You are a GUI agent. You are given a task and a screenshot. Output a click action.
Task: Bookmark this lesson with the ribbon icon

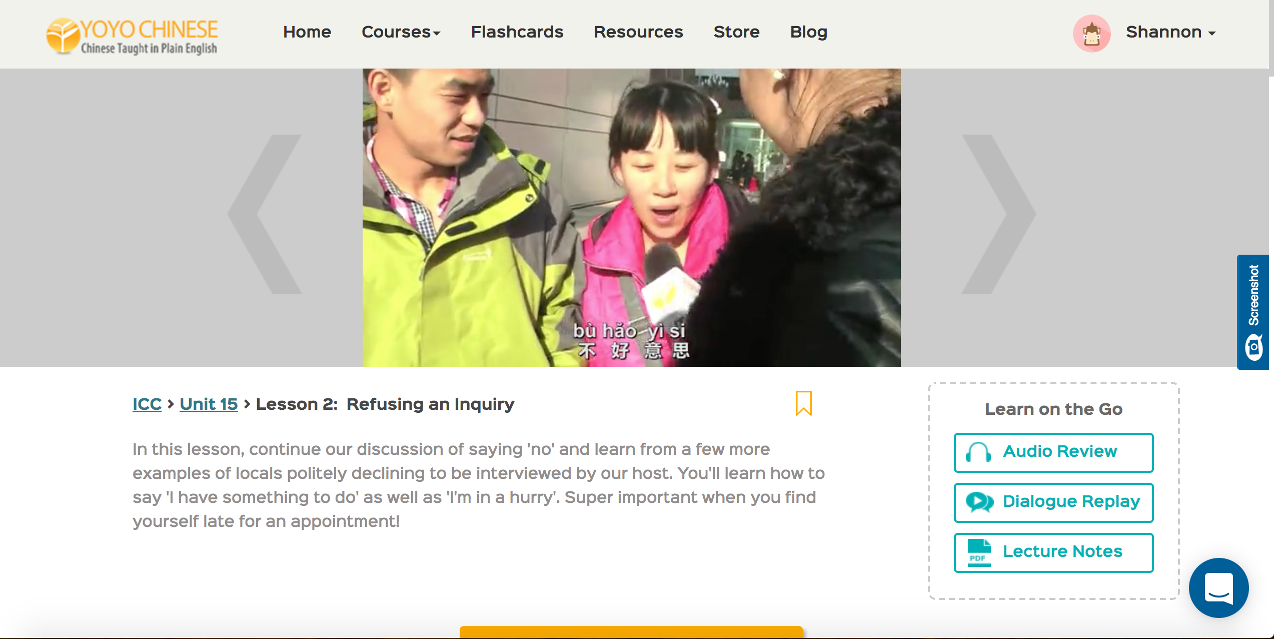click(x=804, y=403)
